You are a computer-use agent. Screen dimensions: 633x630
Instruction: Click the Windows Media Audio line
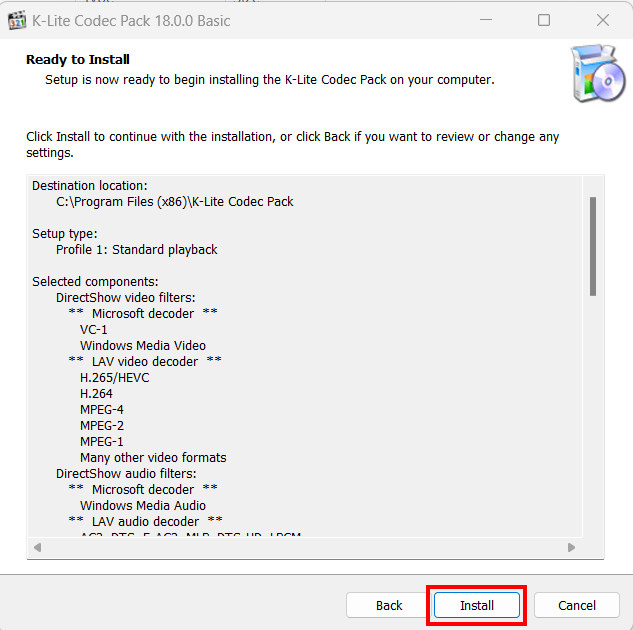click(143, 505)
